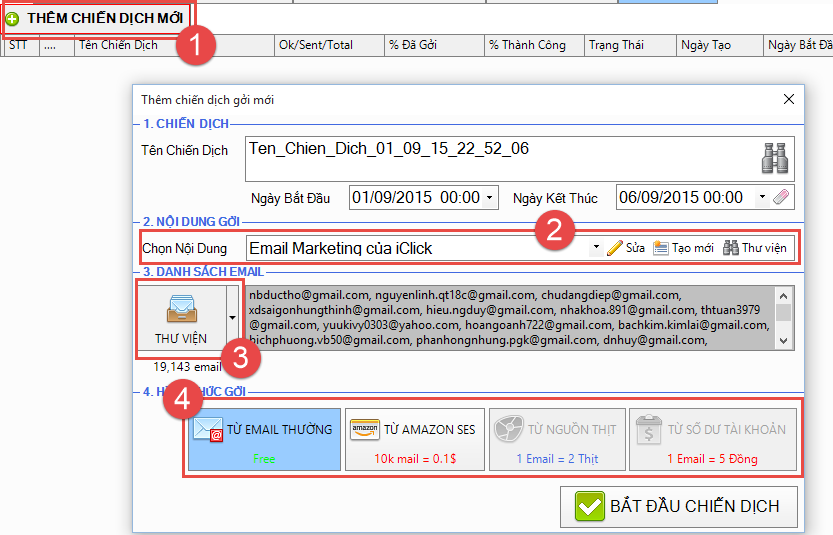833x535 pixels.
Task: Open Ngày Kết Thúc date picker dropdown
Action: 762,197
